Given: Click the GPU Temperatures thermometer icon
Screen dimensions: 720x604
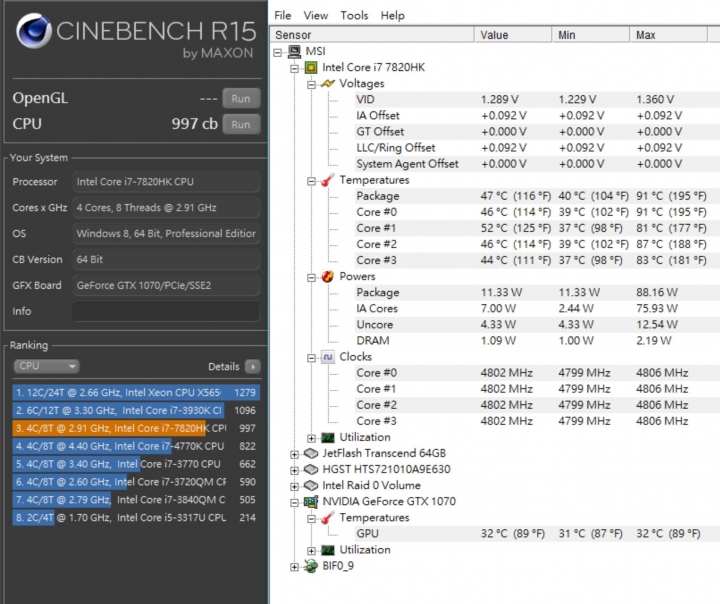Looking at the screenshot, I should 327,518.
